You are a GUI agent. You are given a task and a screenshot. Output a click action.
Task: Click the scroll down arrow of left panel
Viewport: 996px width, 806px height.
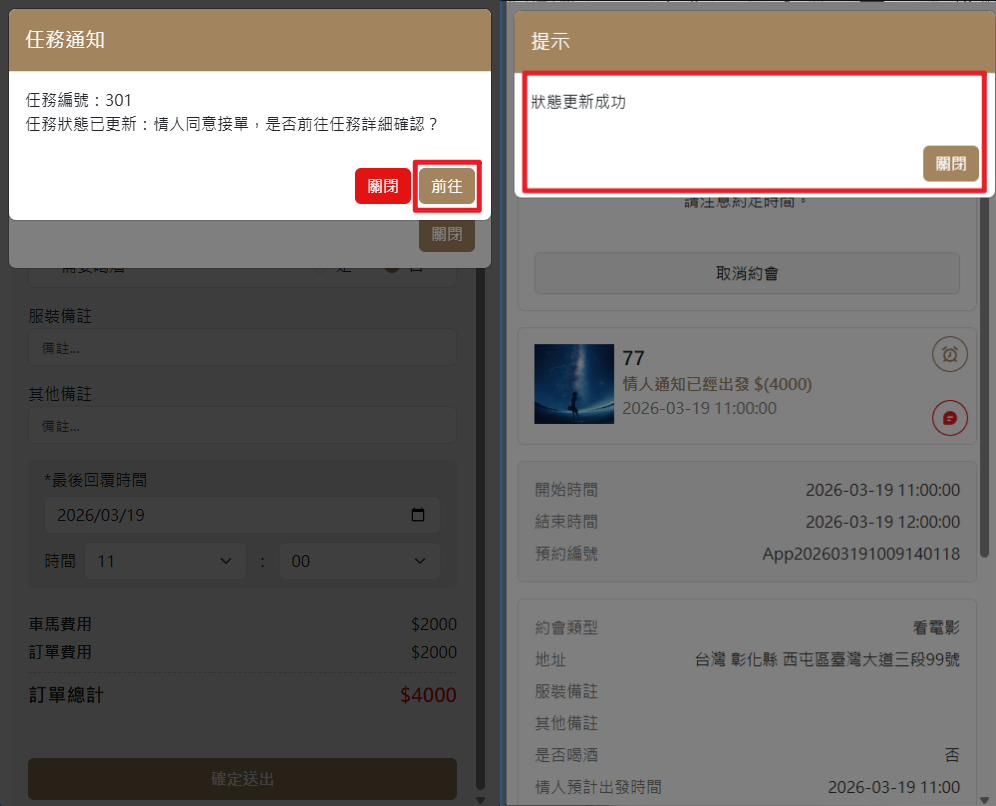[x=480, y=800]
